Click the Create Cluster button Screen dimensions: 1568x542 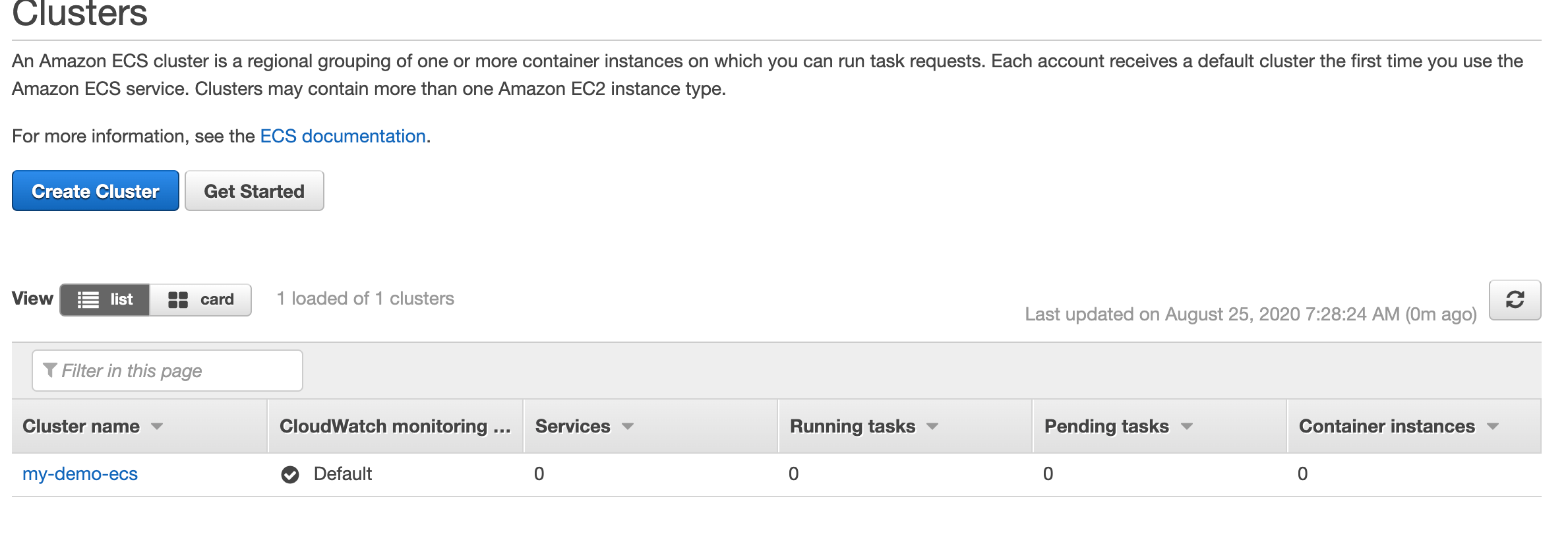click(x=95, y=191)
